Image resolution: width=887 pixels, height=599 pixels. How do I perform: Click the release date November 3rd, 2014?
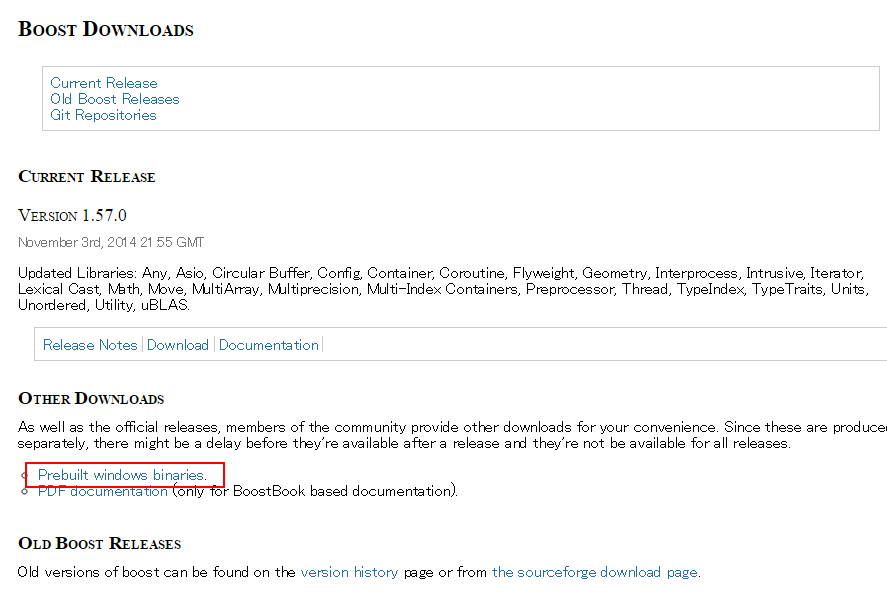pyautogui.click(x=111, y=243)
